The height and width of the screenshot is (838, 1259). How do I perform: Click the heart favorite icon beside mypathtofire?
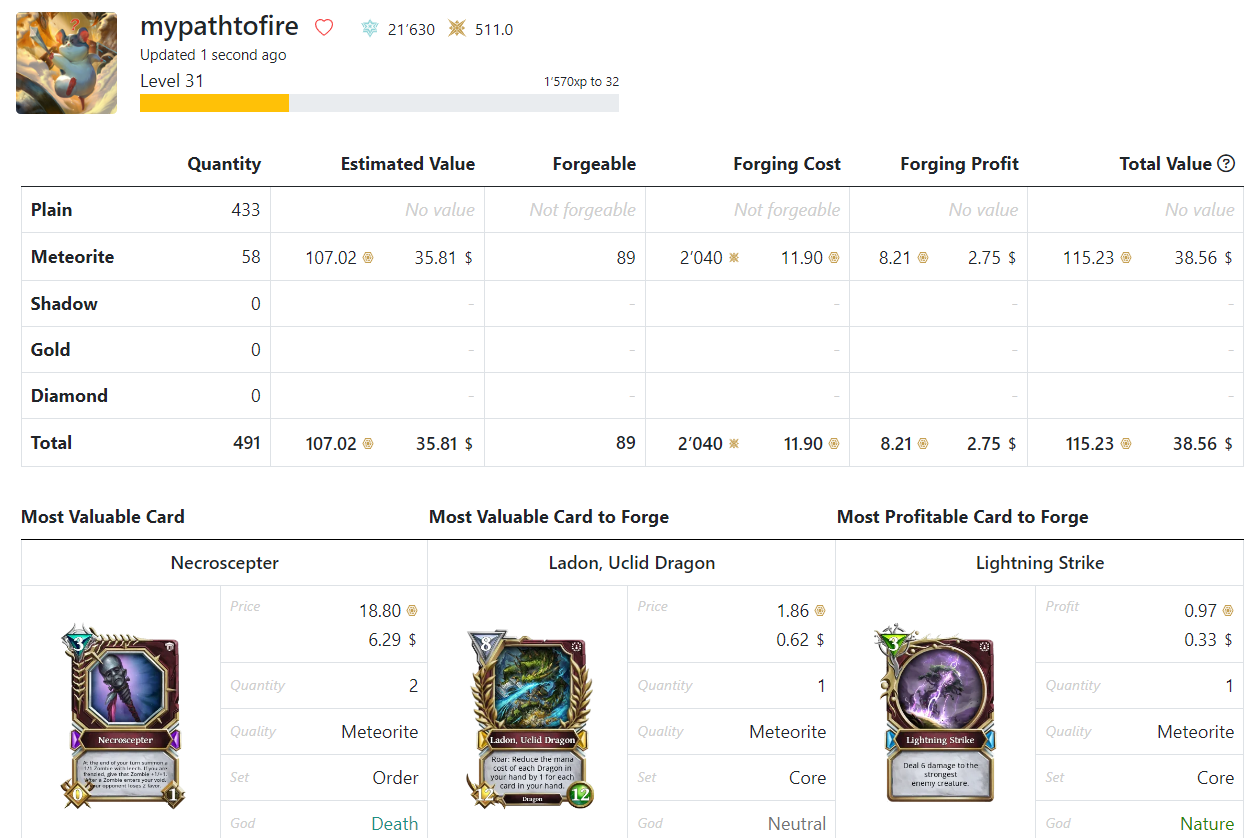324,28
